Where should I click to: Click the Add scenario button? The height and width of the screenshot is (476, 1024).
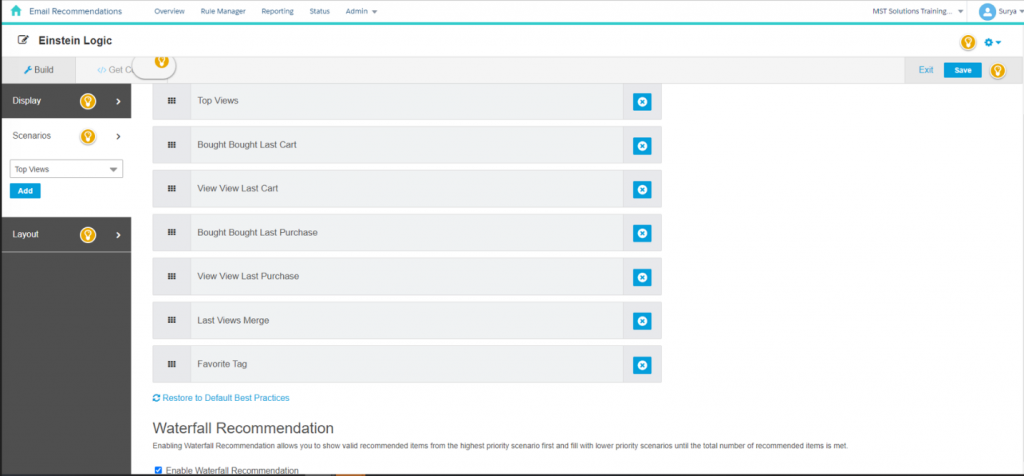tap(25, 191)
